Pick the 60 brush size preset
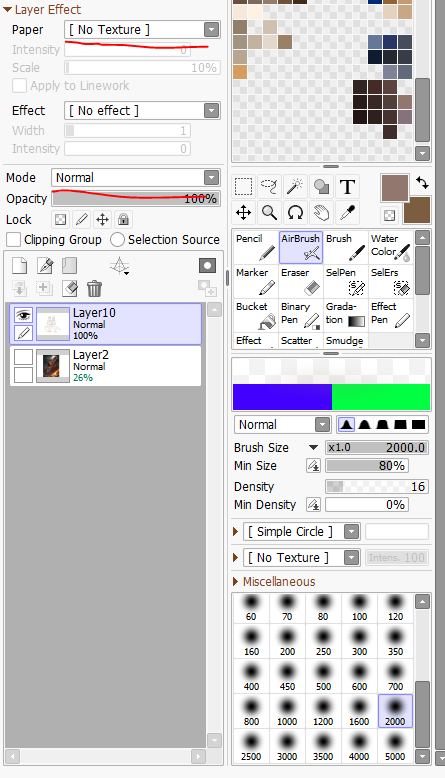The width and height of the screenshot is (445, 778). pos(251,608)
